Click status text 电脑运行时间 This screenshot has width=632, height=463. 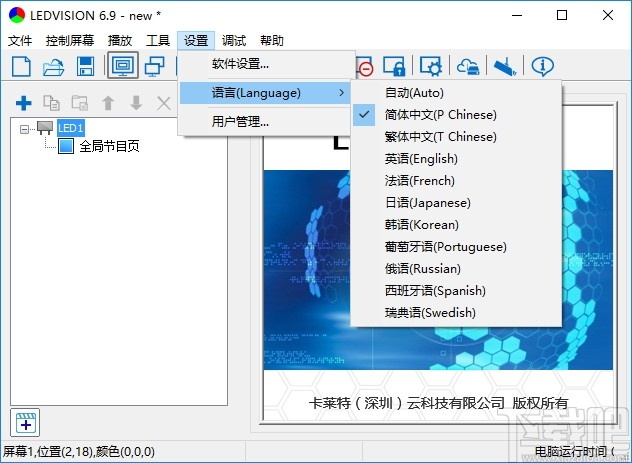point(570,452)
